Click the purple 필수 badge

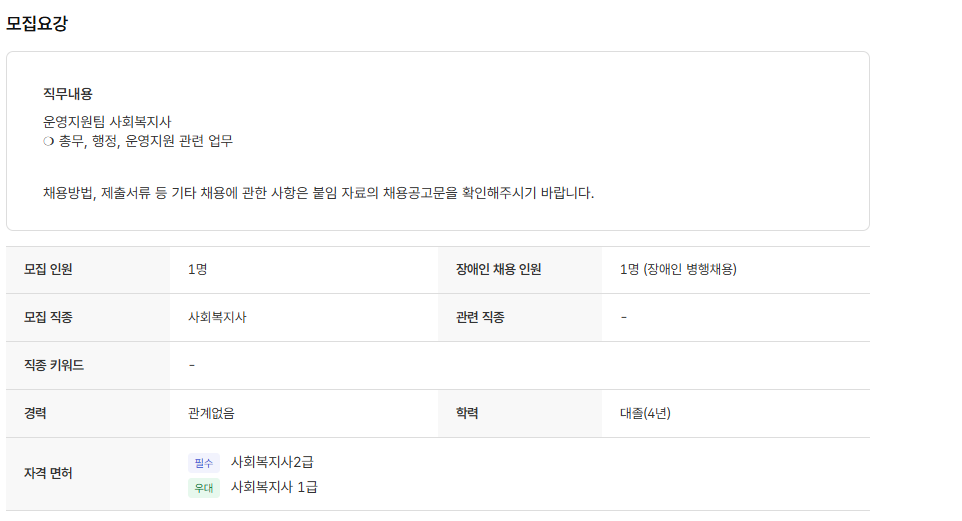click(x=203, y=463)
